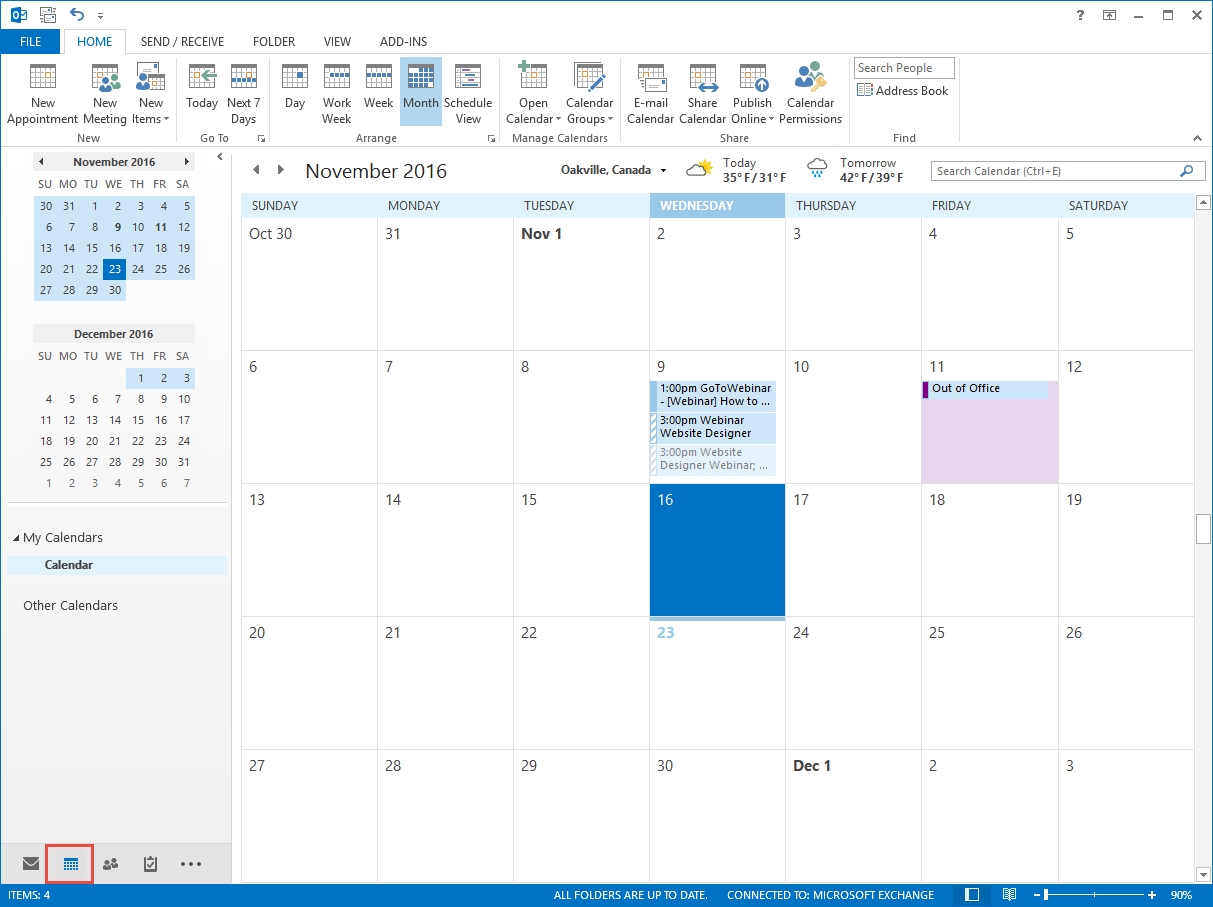Open the New Items dropdown
The width and height of the screenshot is (1213, 907).
(x=151, y=93)
